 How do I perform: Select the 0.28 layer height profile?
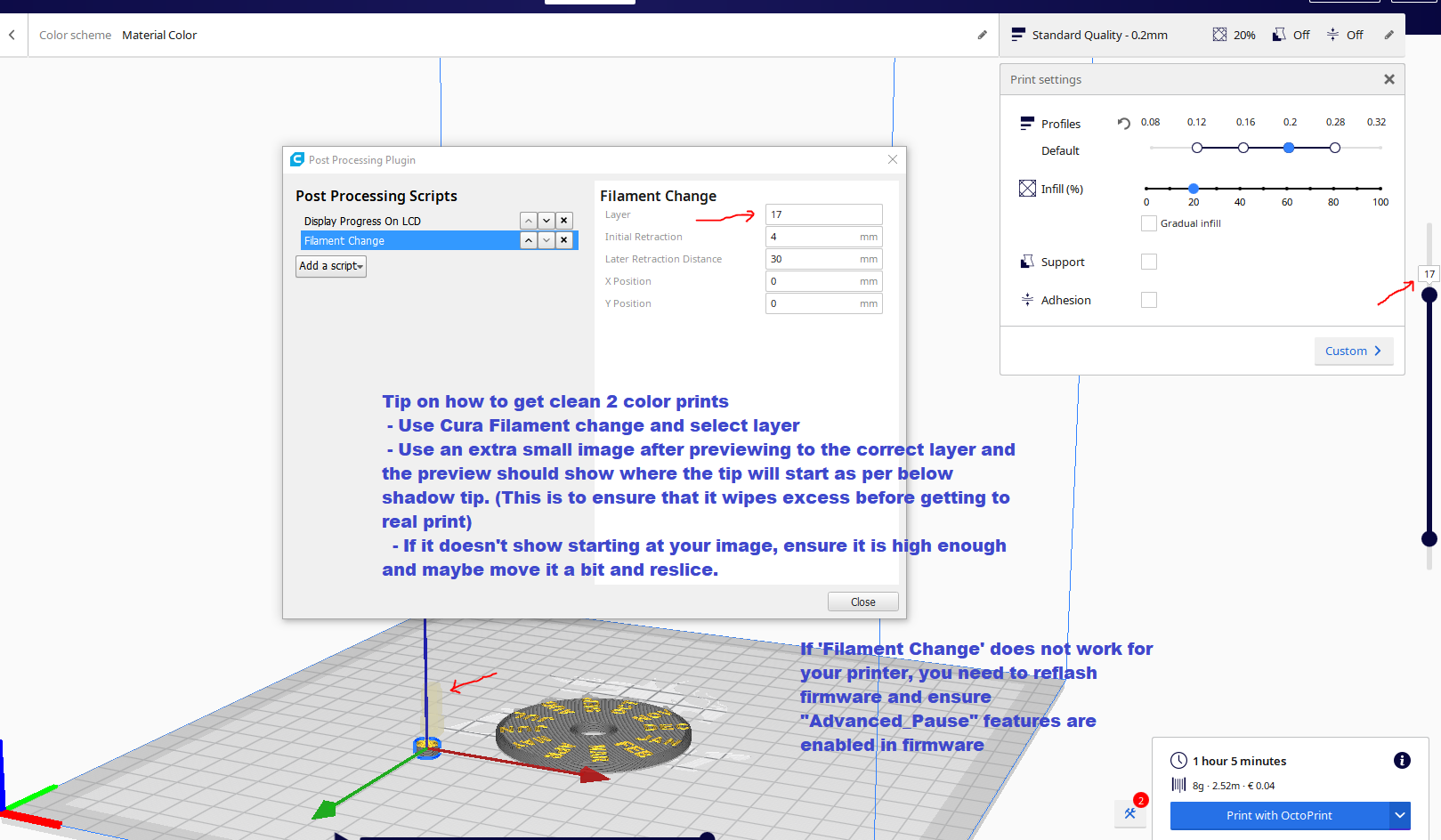pyautogui.click(x=1335, y=148)
